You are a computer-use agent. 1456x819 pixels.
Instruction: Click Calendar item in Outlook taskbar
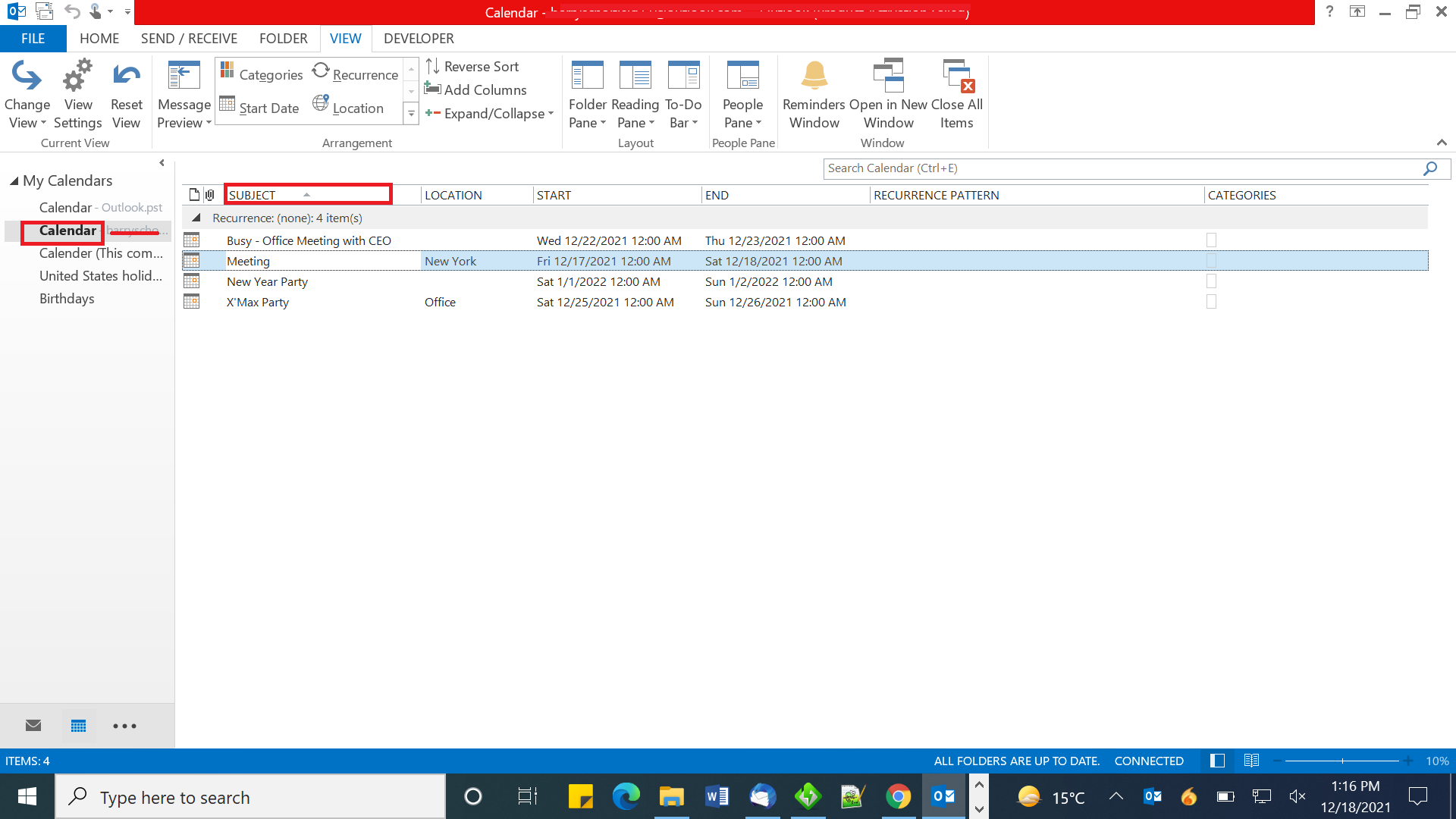[x=78, y=726]
